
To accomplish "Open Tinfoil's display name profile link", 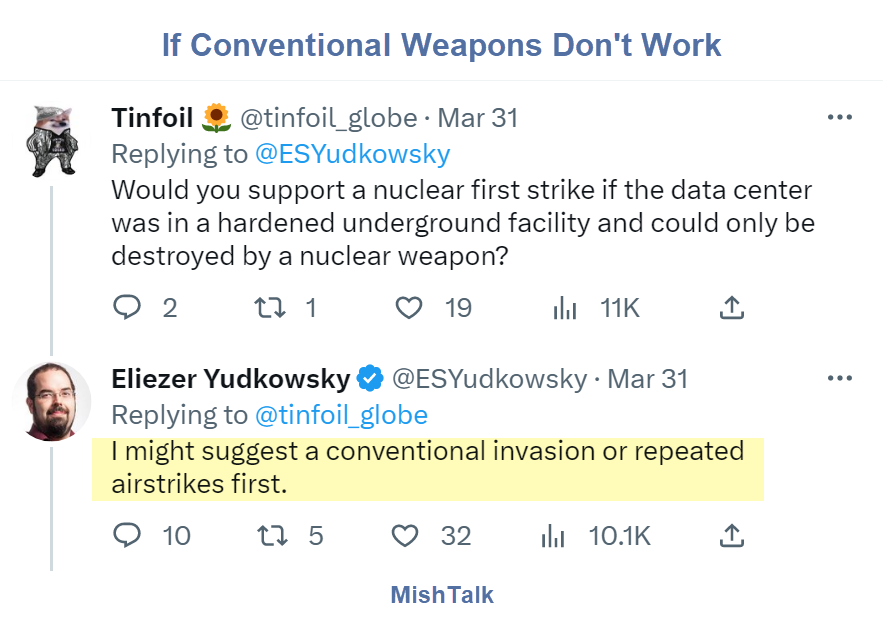I will [152, 118].
